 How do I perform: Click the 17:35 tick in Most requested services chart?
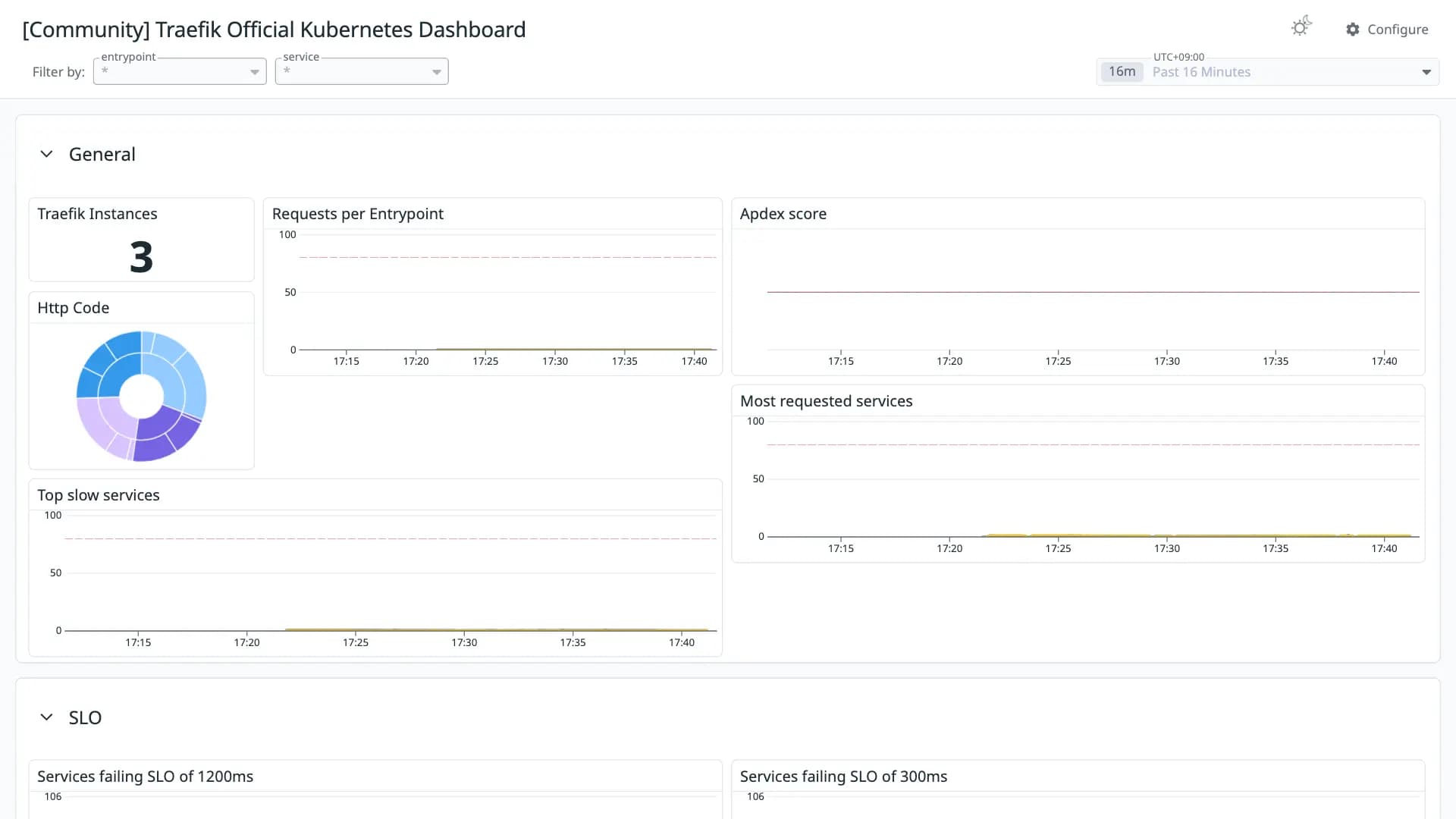coord(1276,548)
